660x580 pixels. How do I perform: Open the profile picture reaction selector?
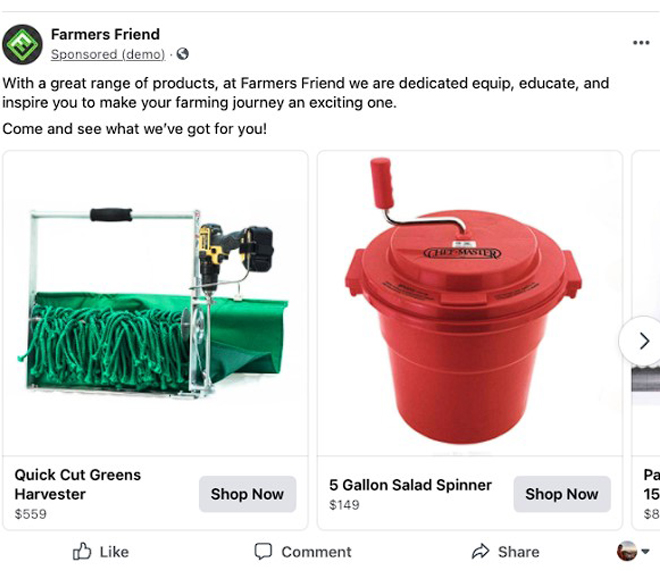click(627, 551)
